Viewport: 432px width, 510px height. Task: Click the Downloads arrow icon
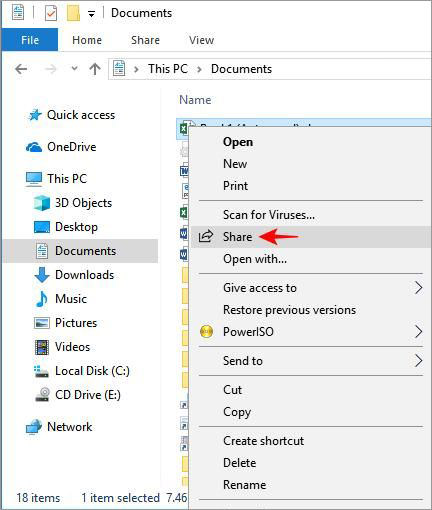point(42,275)
